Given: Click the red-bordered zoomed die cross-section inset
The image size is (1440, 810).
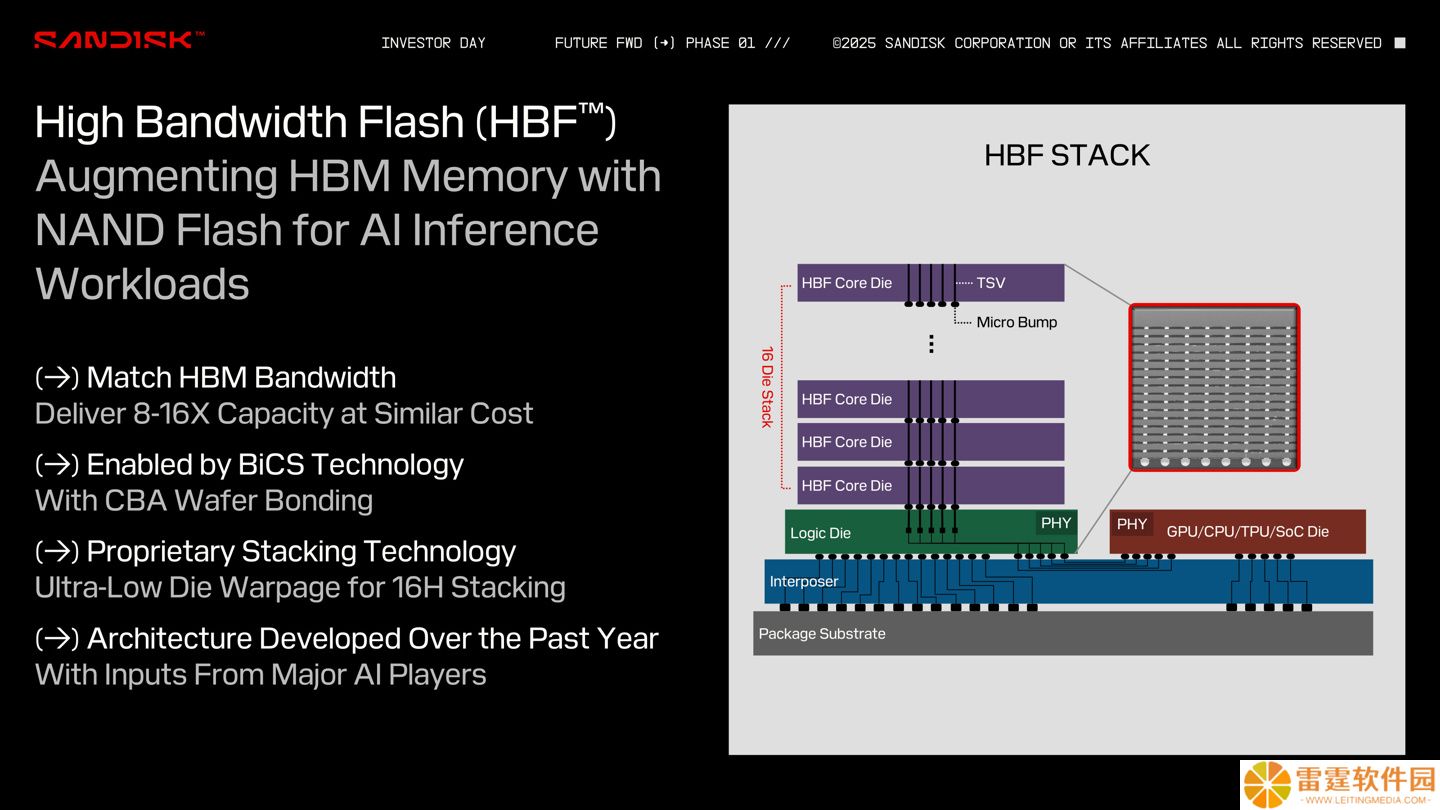Looking at the screenshot, I should tap(1214, 388).
